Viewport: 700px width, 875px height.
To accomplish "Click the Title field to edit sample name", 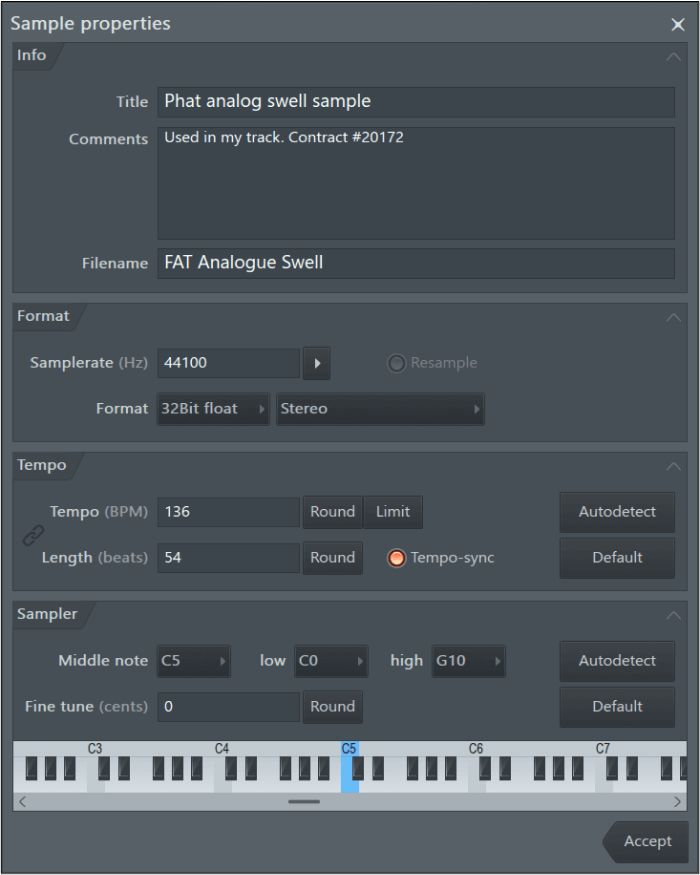I will coord(415,101).
